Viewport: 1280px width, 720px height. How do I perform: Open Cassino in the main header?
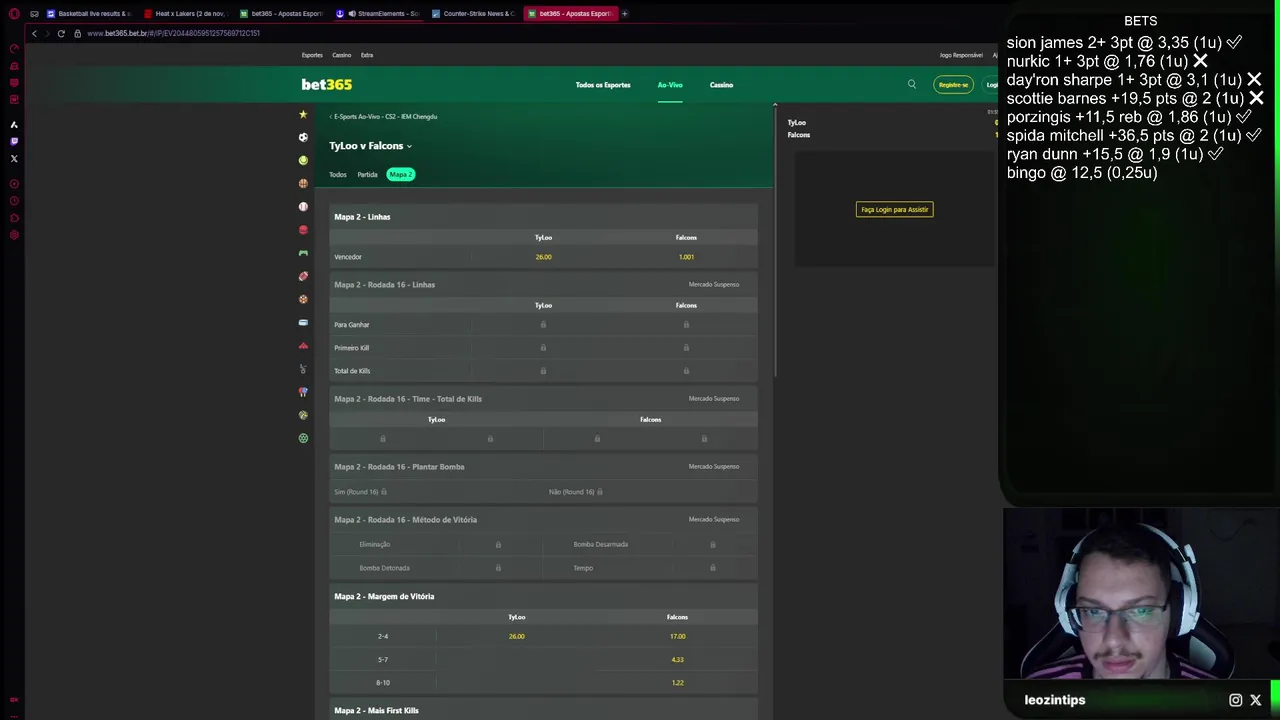tap(721, 85)
